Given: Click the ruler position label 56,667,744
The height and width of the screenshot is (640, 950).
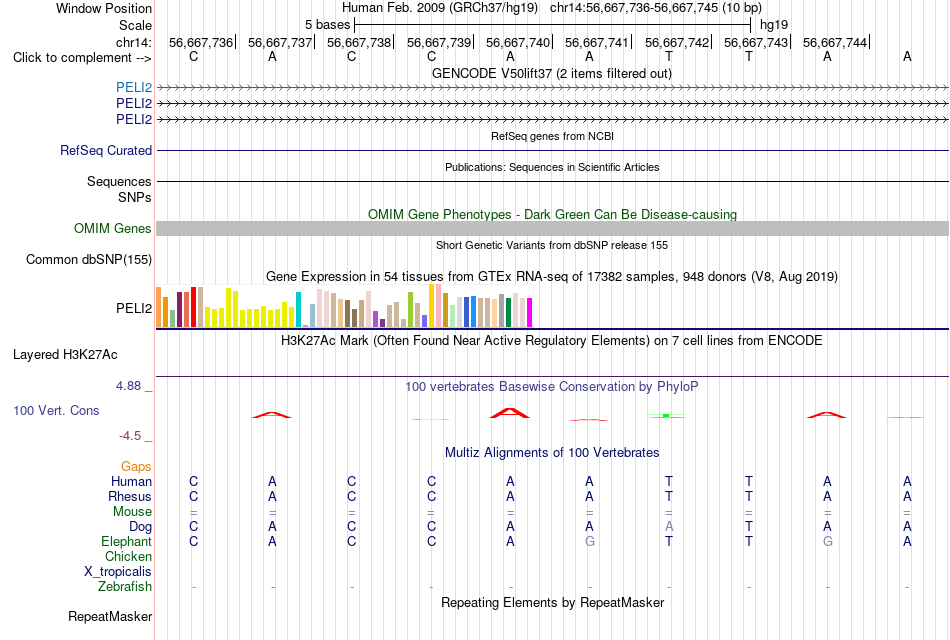Looking at the screenshot, I should click(x=835, y=42).
